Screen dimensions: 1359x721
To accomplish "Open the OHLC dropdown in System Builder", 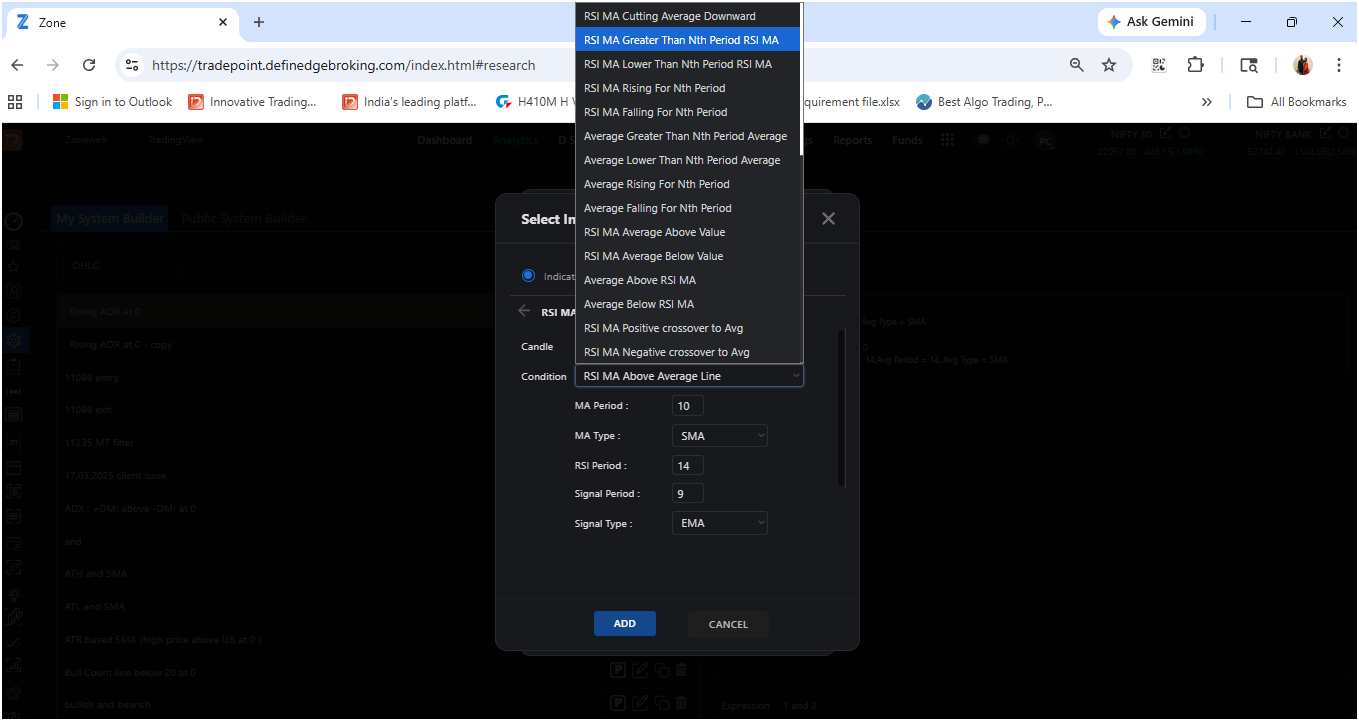I will [124, 266].
